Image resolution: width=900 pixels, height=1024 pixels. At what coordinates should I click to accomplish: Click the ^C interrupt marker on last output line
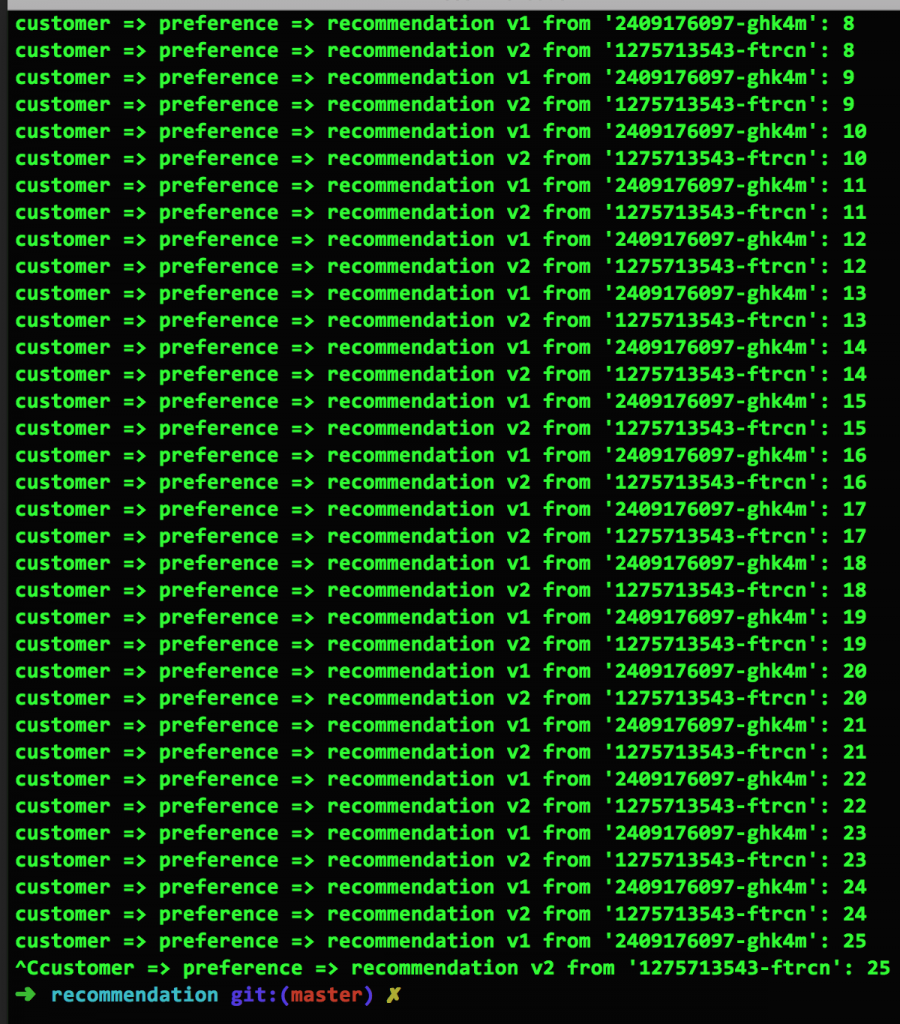point(27,967)
